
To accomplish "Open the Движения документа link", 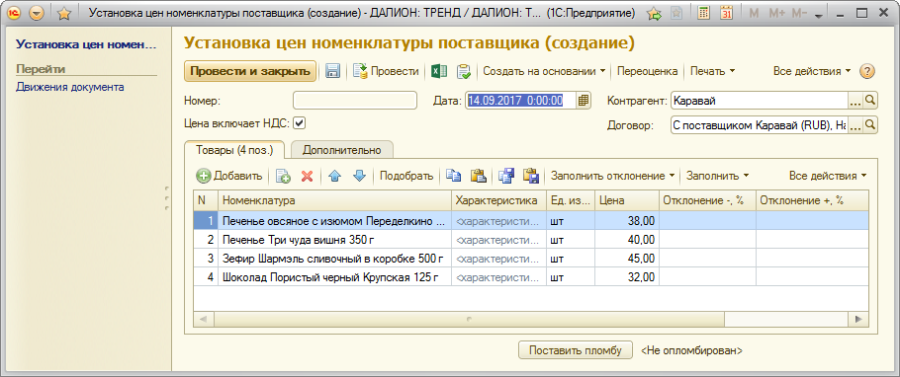I will [70, 87].
